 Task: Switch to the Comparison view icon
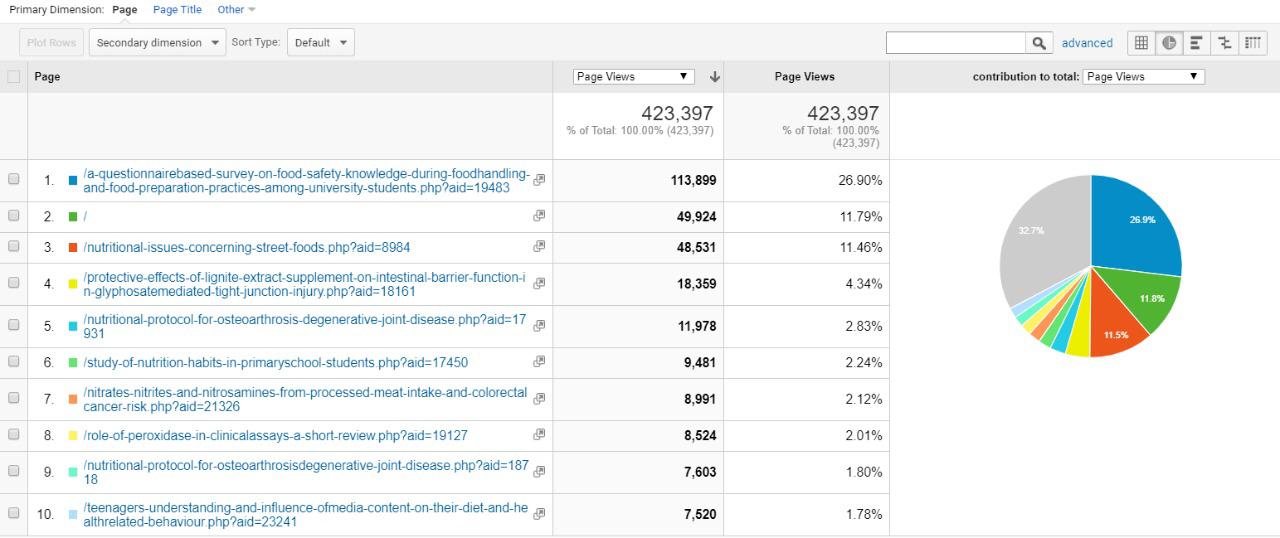[1224, 43]
